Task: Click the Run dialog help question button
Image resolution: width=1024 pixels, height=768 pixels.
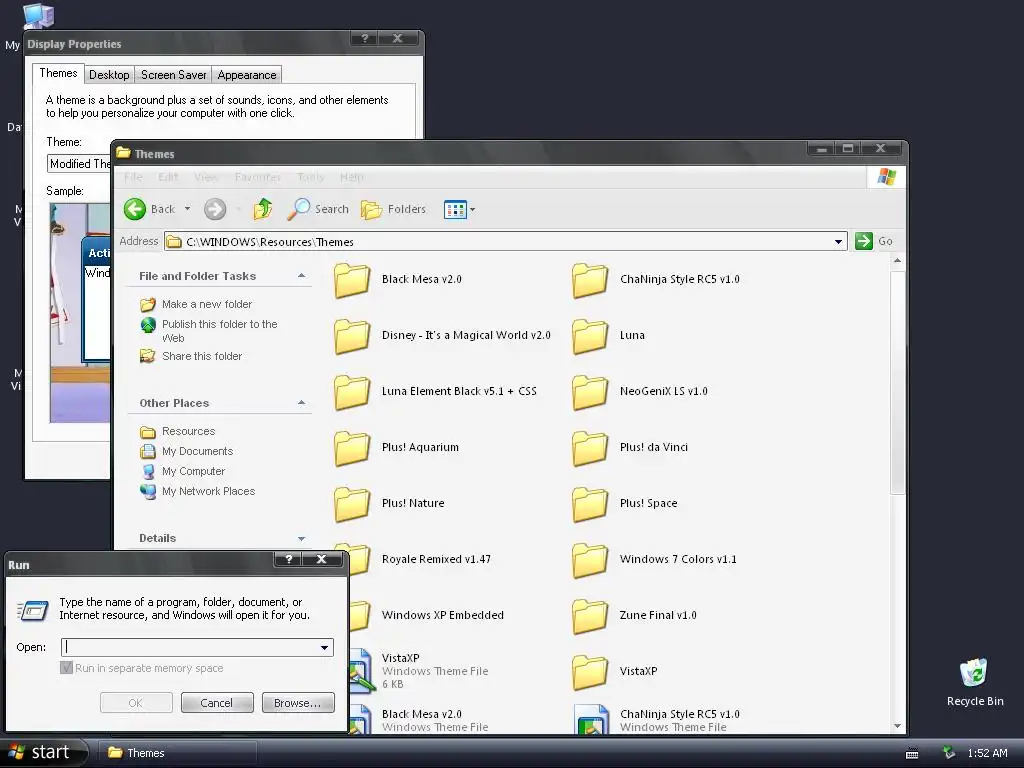Action: (x=289, y=559)
